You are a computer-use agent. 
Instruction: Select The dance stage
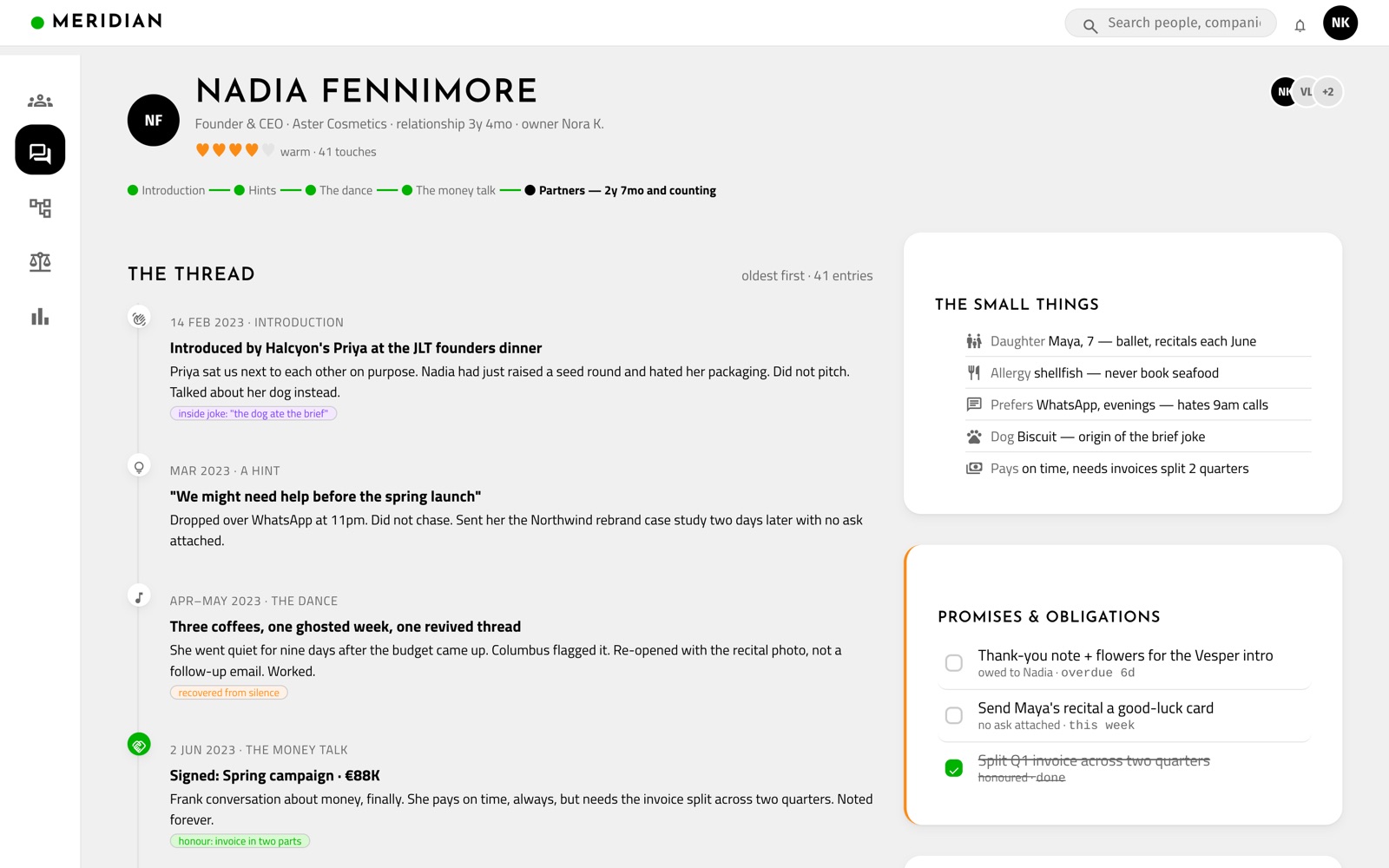(x=339, y=190)
